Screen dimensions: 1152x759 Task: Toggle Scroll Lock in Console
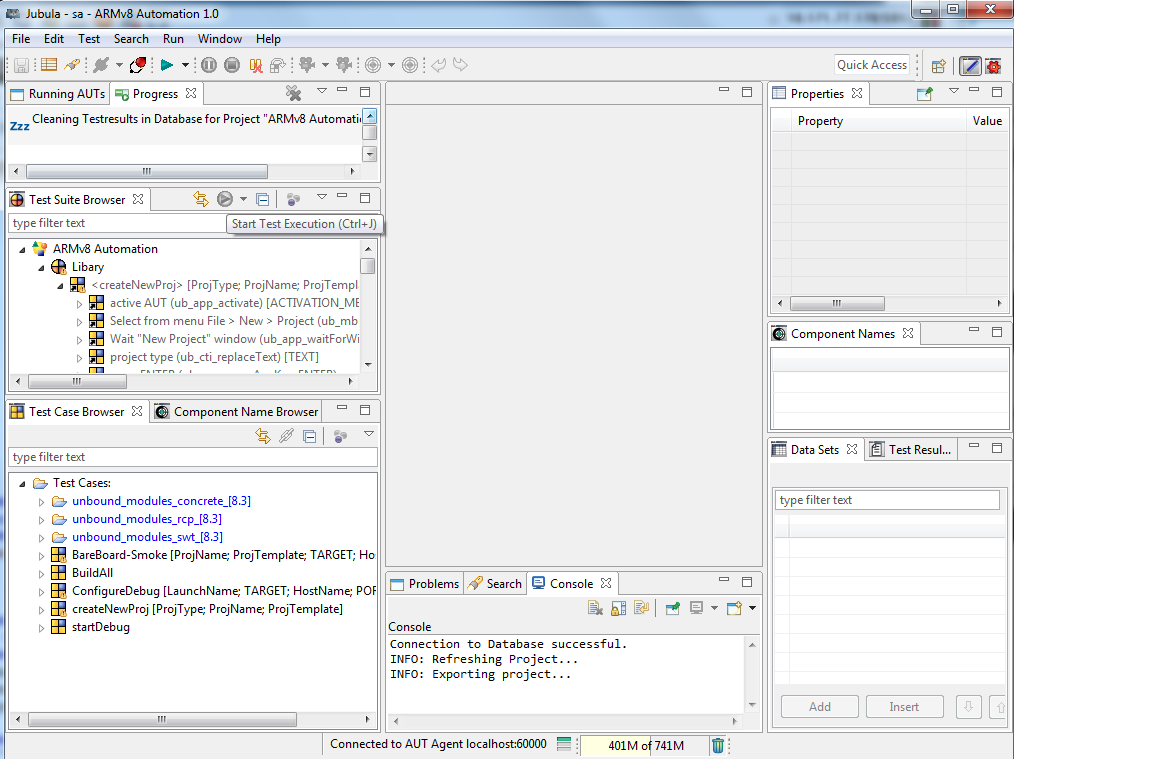point(619,608)
